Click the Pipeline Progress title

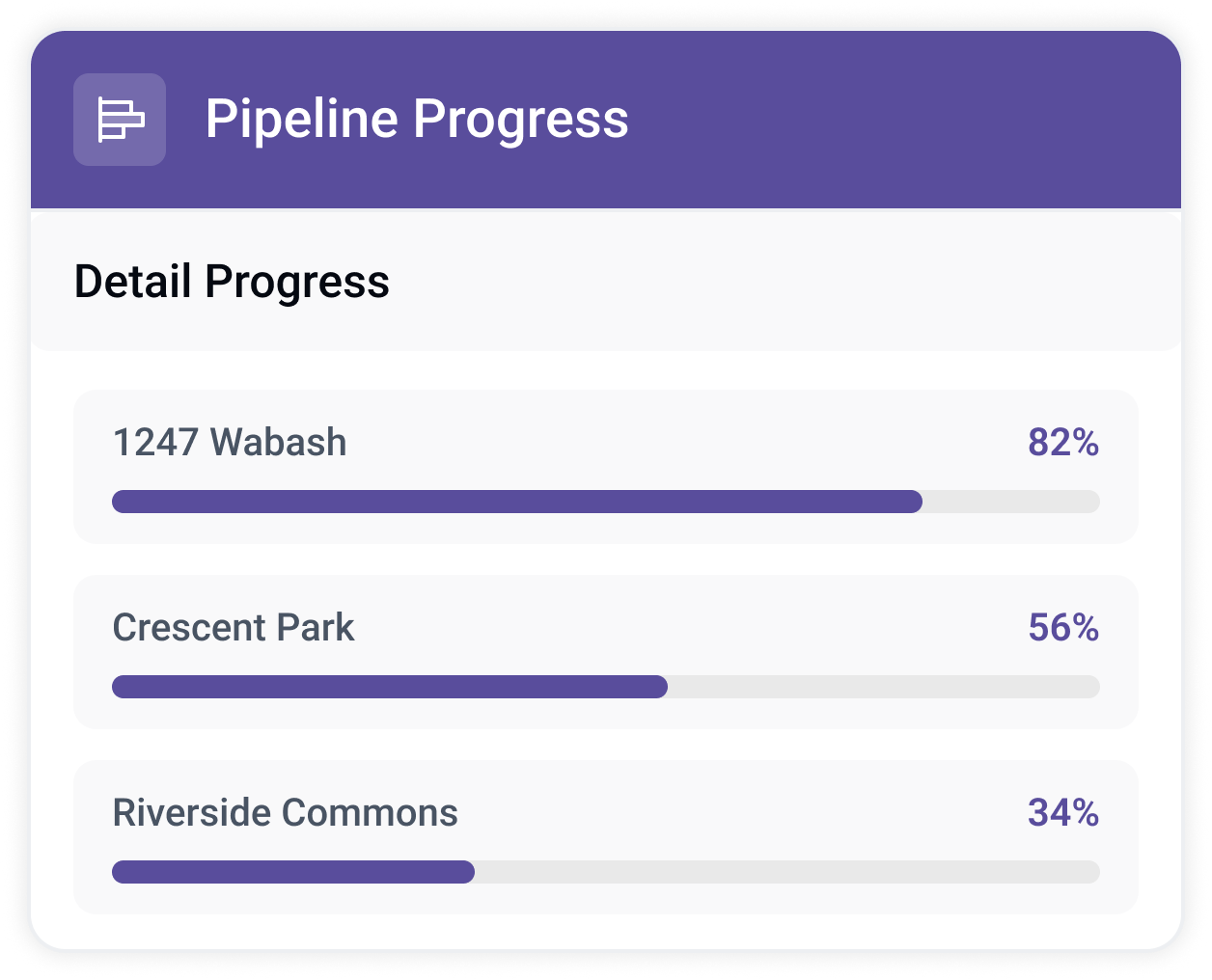[x=417, y=120]
